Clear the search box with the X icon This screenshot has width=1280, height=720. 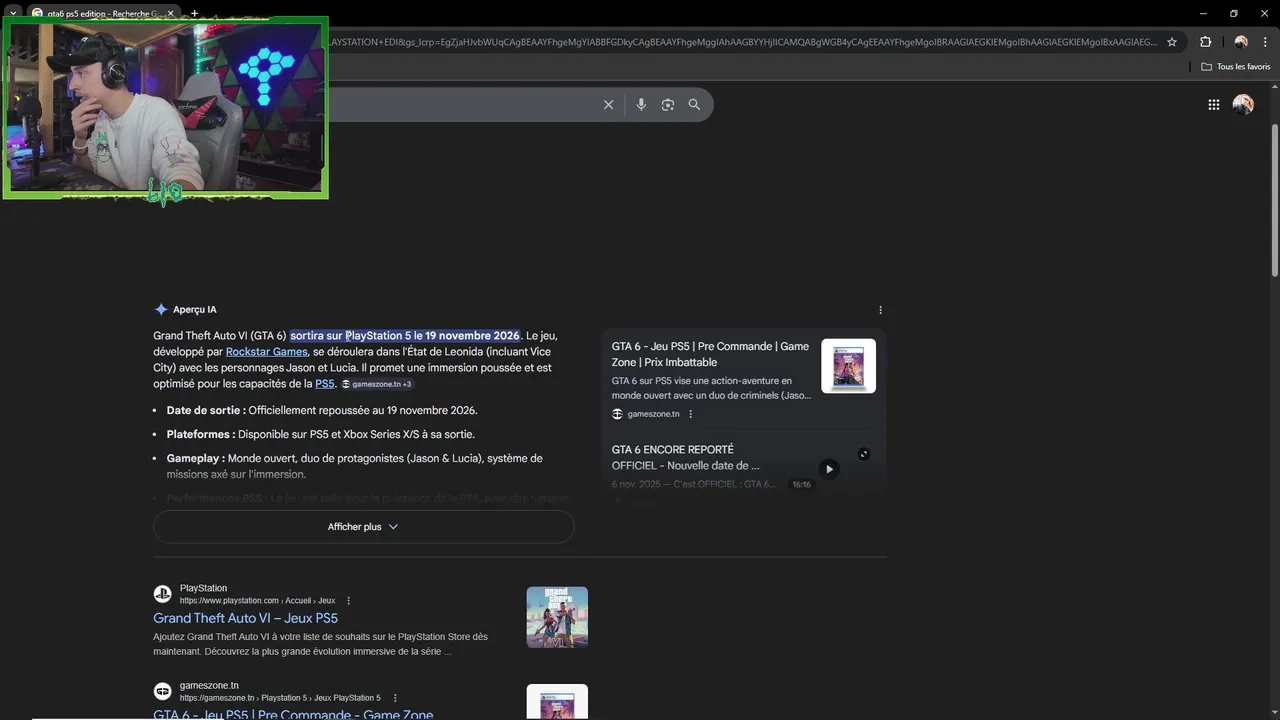tap(608, 105)
